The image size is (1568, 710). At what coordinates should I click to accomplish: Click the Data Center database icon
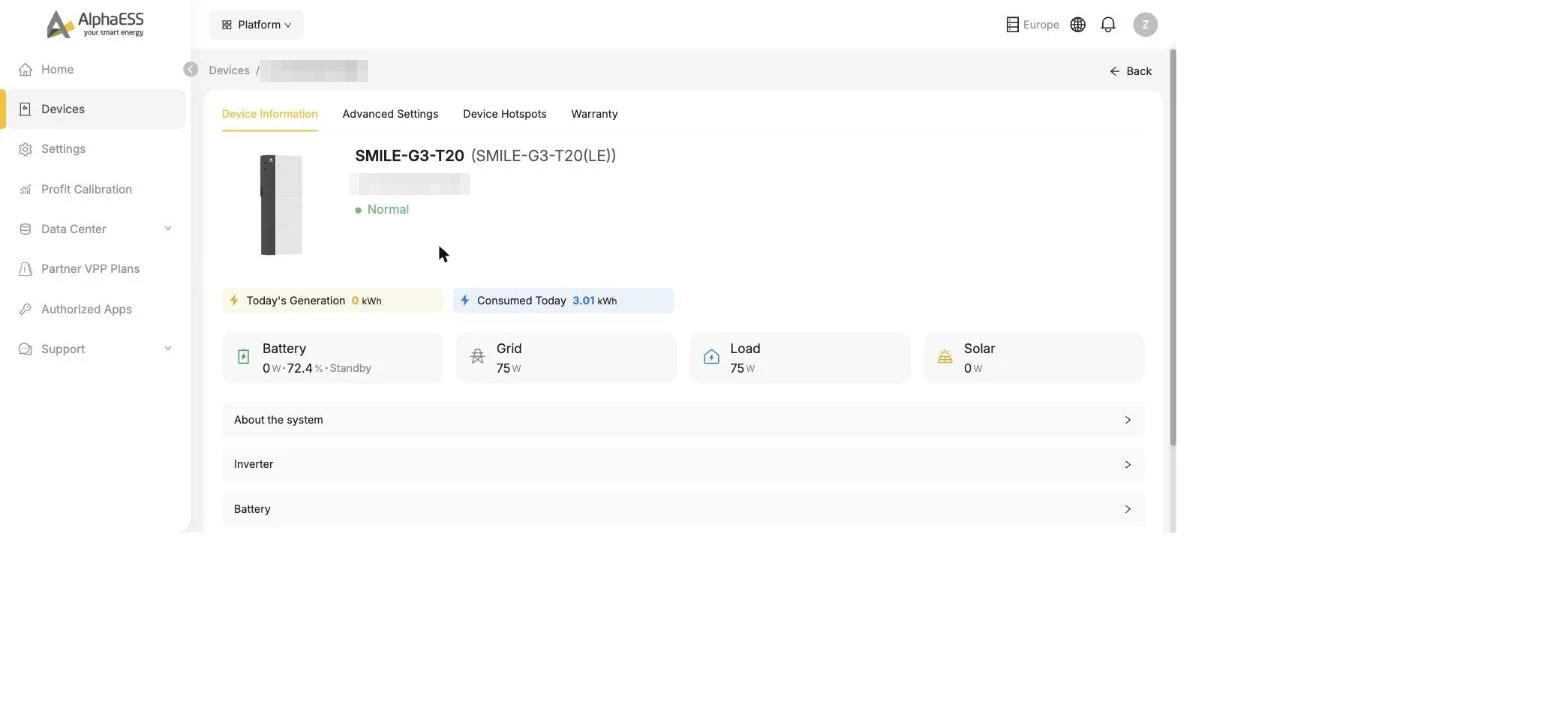point(25,229)
